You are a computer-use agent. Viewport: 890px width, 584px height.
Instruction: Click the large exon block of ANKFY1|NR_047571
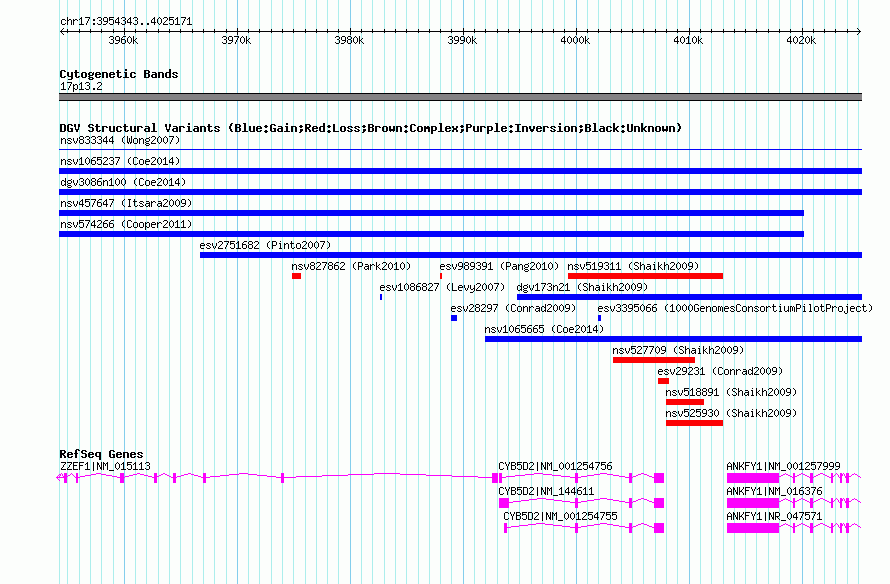(753, 528)
